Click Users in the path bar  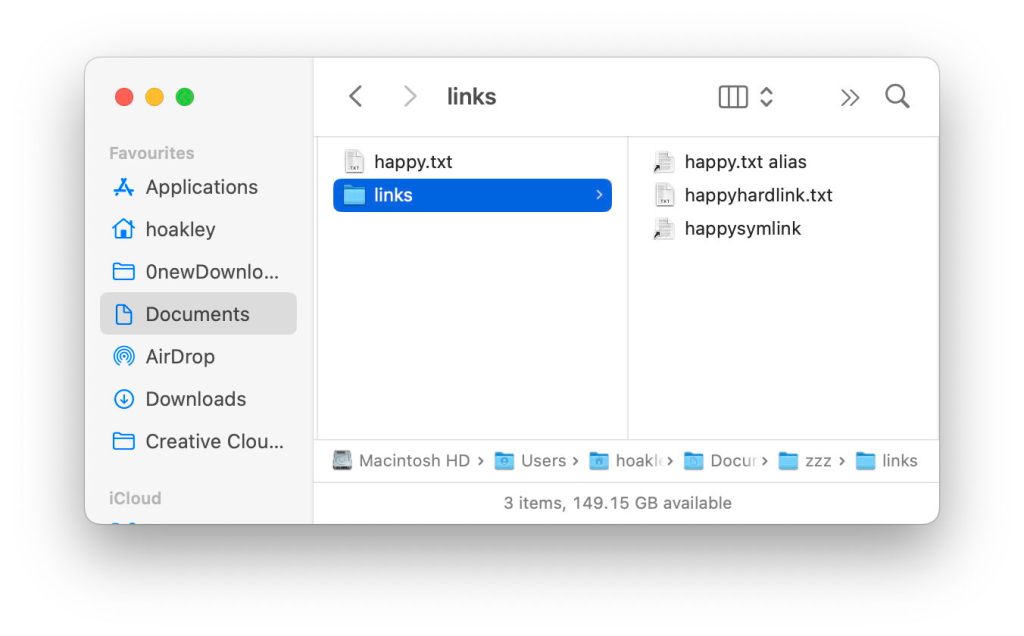click(542, 461)
